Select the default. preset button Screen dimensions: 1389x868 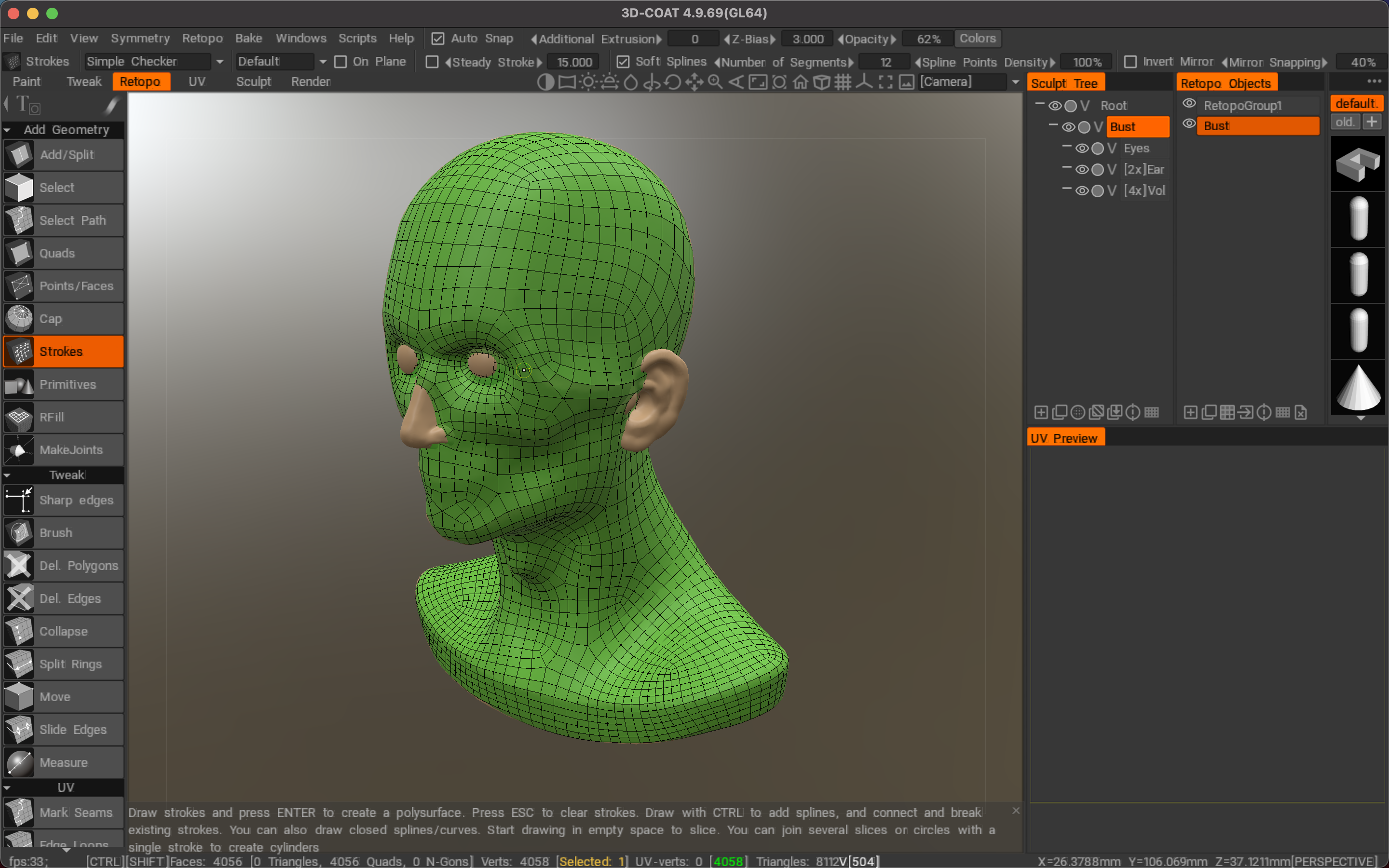click(x=1357, y=103)
